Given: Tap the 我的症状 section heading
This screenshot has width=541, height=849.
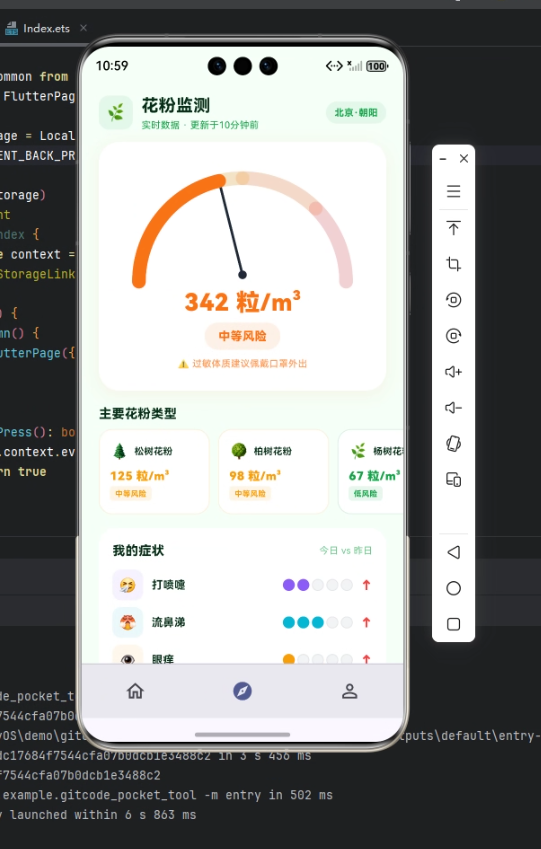Looking at the screenshot, I should click(138, 551).
